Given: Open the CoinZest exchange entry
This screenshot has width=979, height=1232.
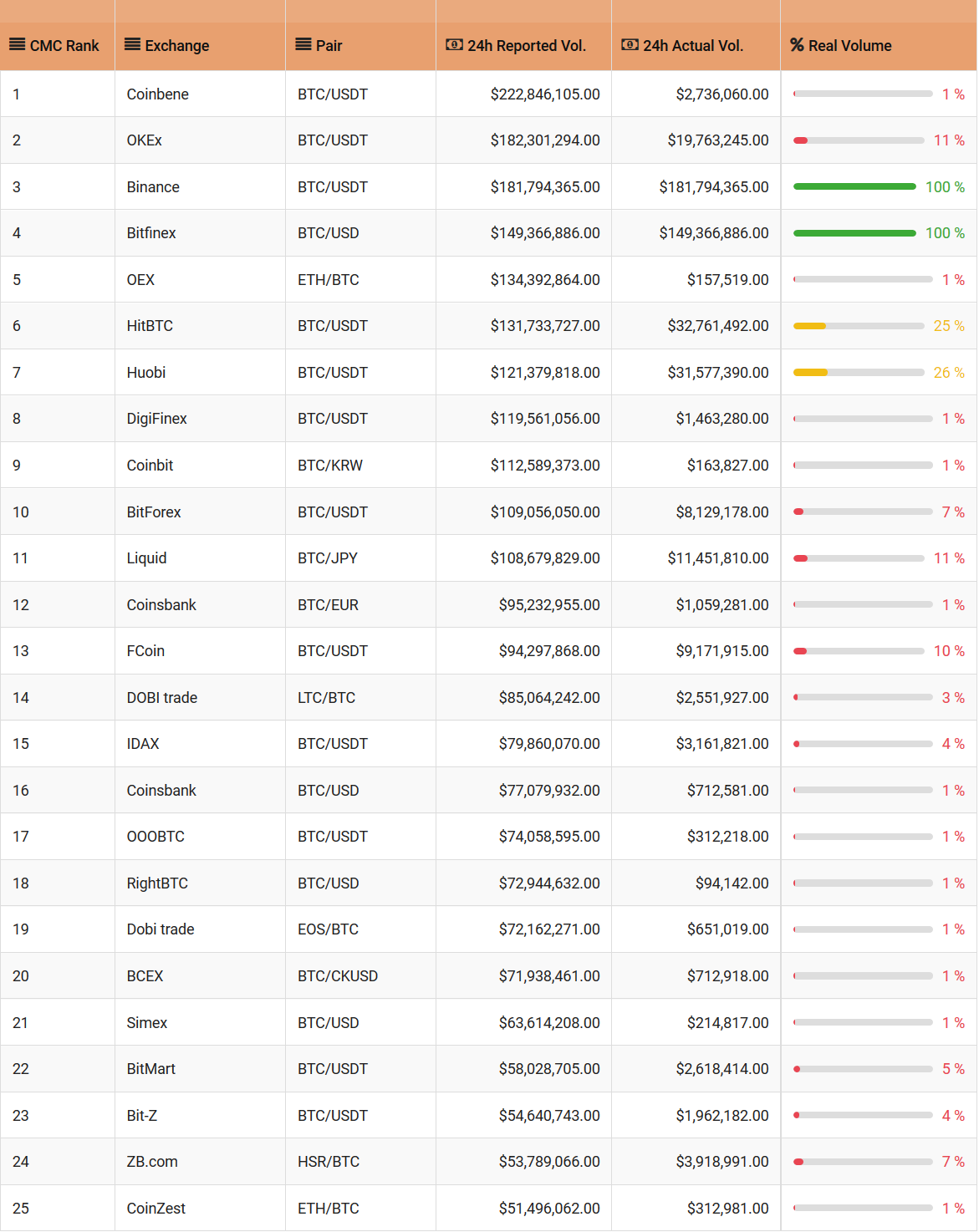Looking at the screenshot, I should 156,1209.
